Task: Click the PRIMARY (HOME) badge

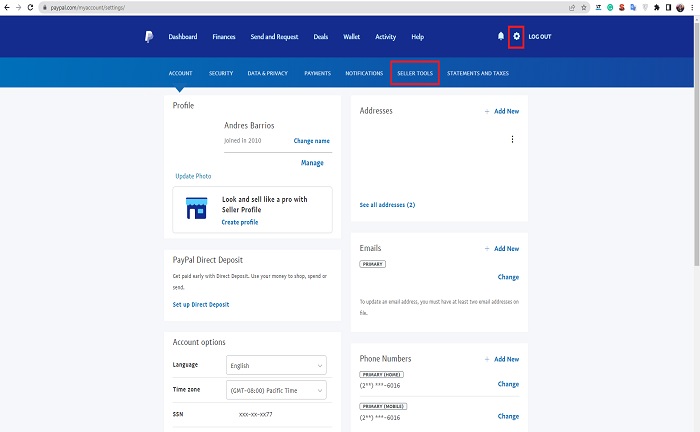Action: (x=381, y=374)
